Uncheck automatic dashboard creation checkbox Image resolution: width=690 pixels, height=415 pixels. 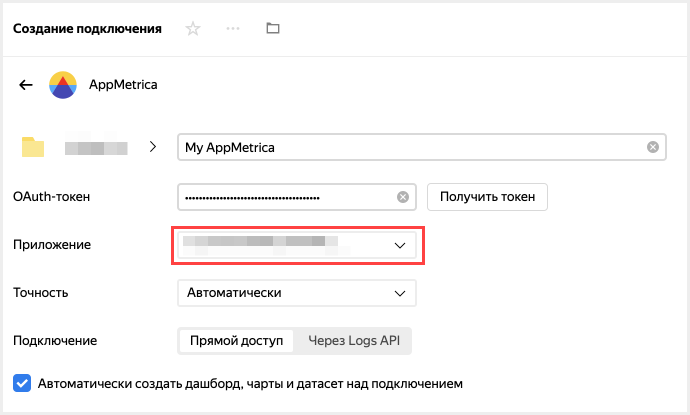click(x=22, y=382)
